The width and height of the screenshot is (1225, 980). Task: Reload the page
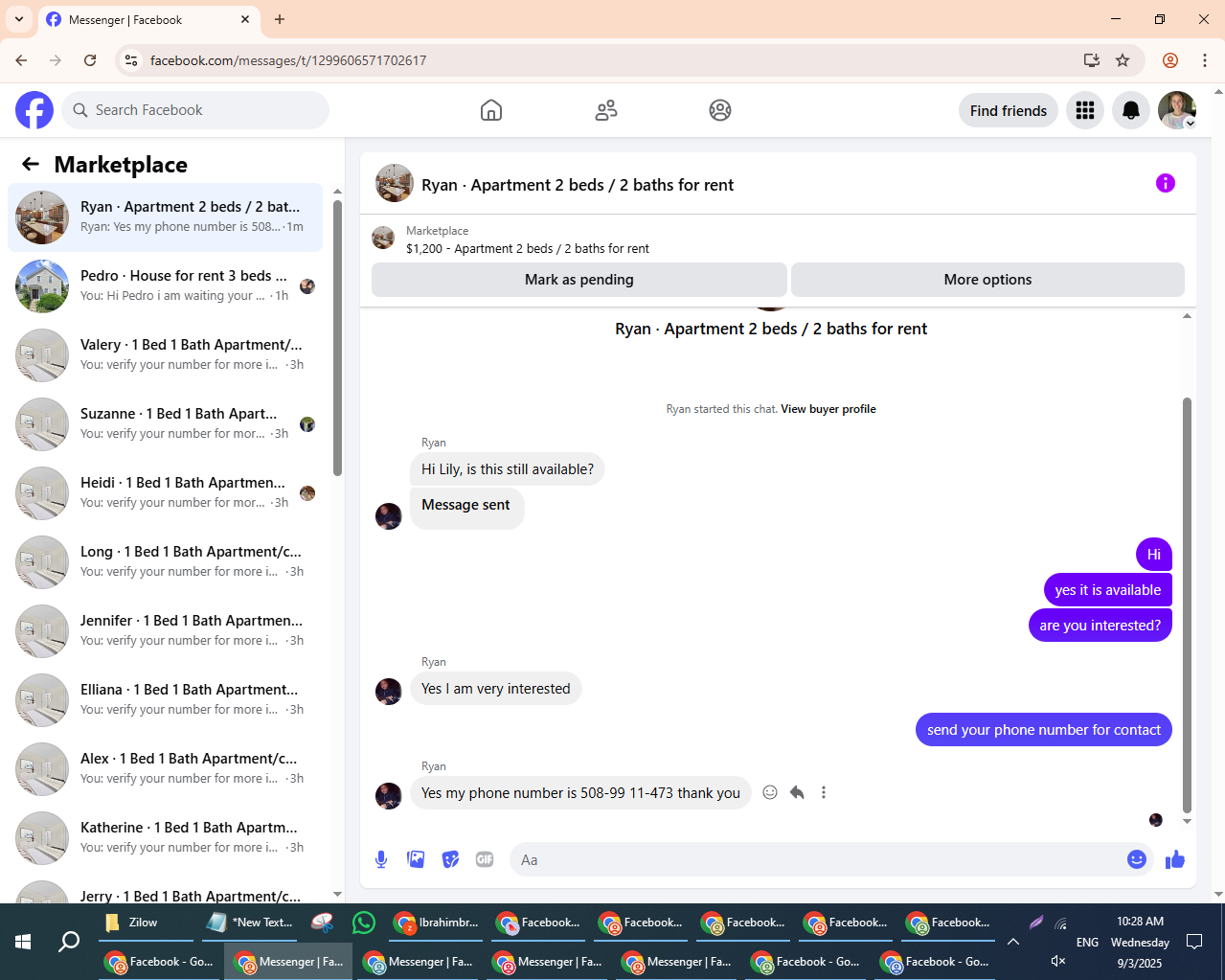point(90,60)
